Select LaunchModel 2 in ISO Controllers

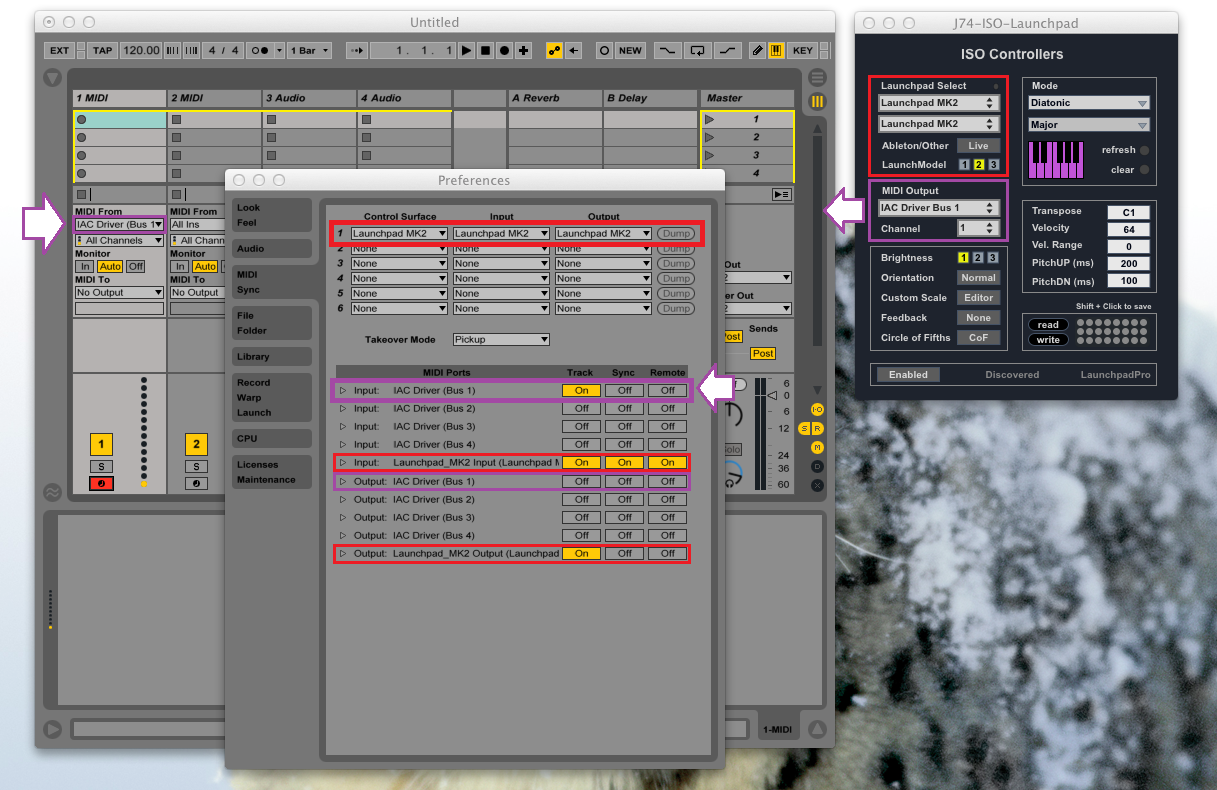coord(979,165)
